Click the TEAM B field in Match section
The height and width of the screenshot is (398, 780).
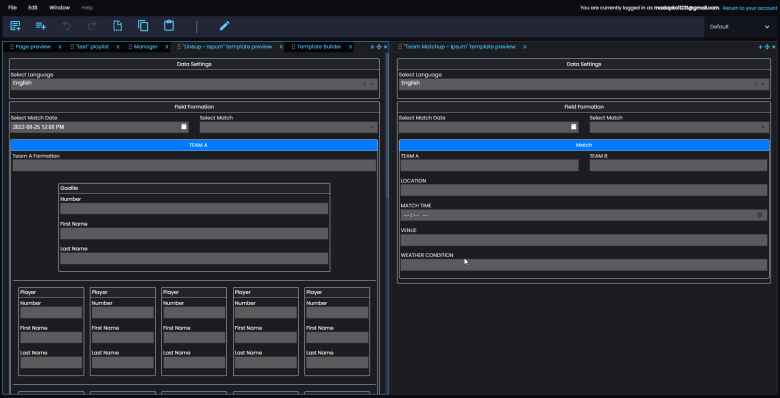tap(679, 165)
